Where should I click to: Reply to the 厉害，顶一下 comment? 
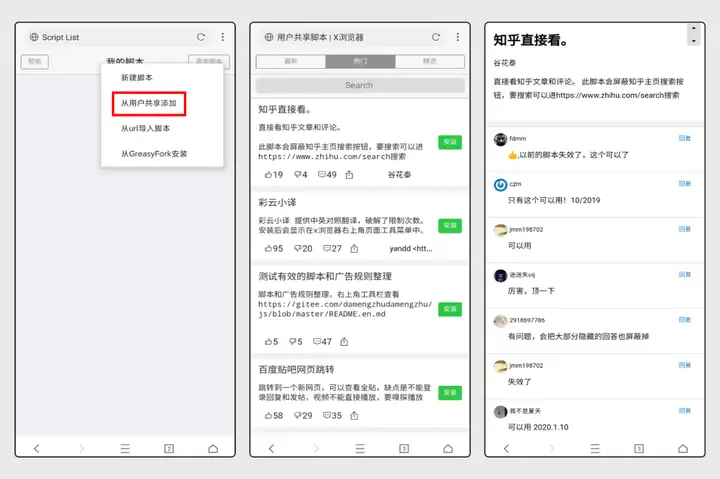(x=685, y=275)
